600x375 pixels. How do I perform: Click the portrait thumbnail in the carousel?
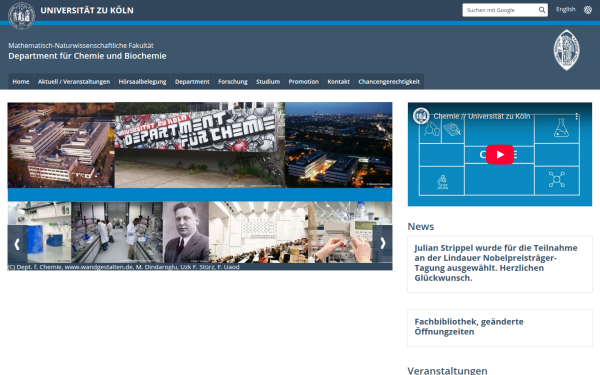click(x=186, y=232)
